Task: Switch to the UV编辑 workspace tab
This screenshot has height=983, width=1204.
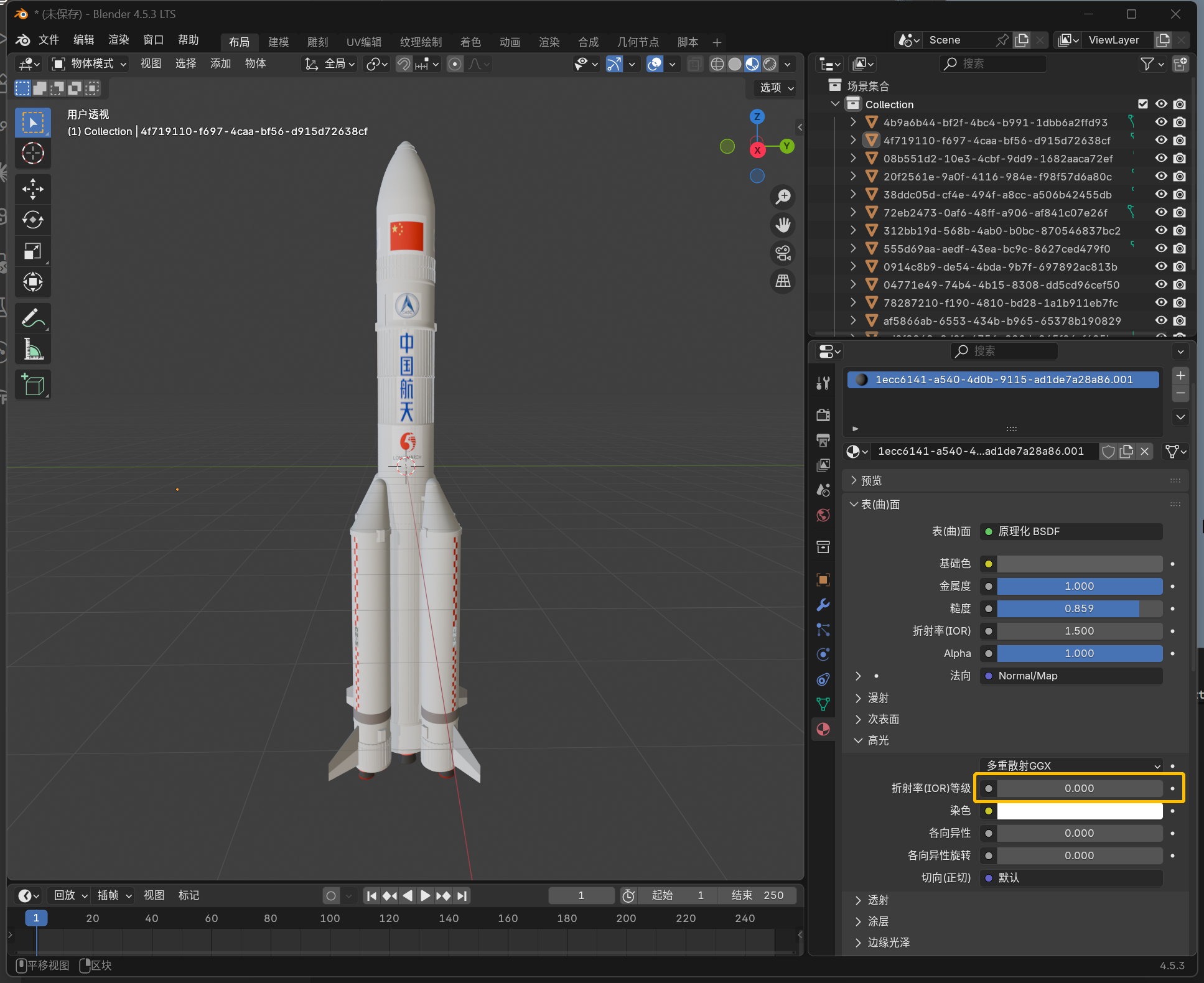Action: [363, 42]
